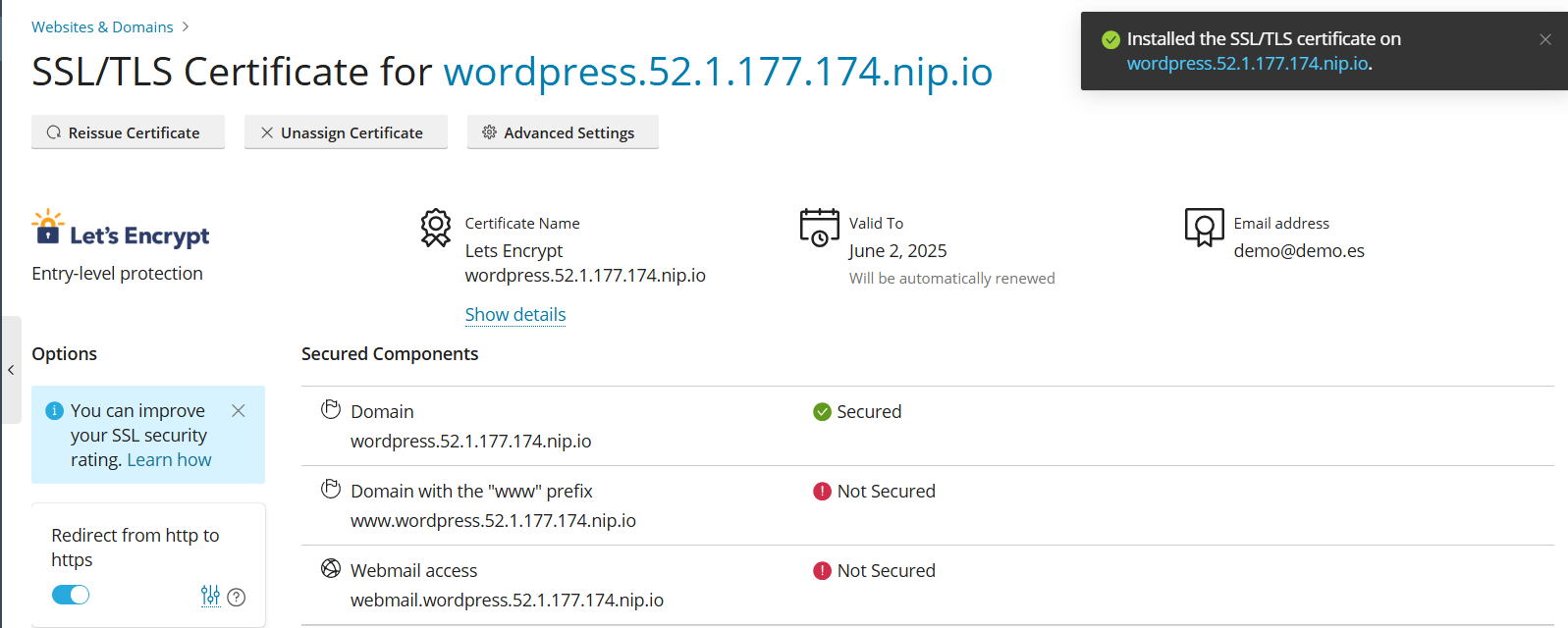Click the Let's Encrypt logo

point(120,230)
